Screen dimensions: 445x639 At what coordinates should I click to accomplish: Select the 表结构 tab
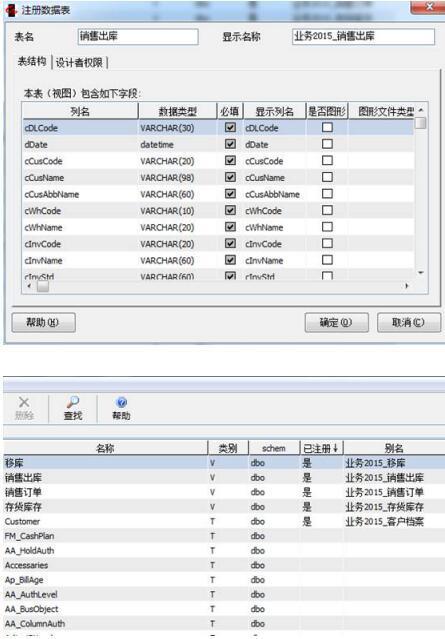32,62
